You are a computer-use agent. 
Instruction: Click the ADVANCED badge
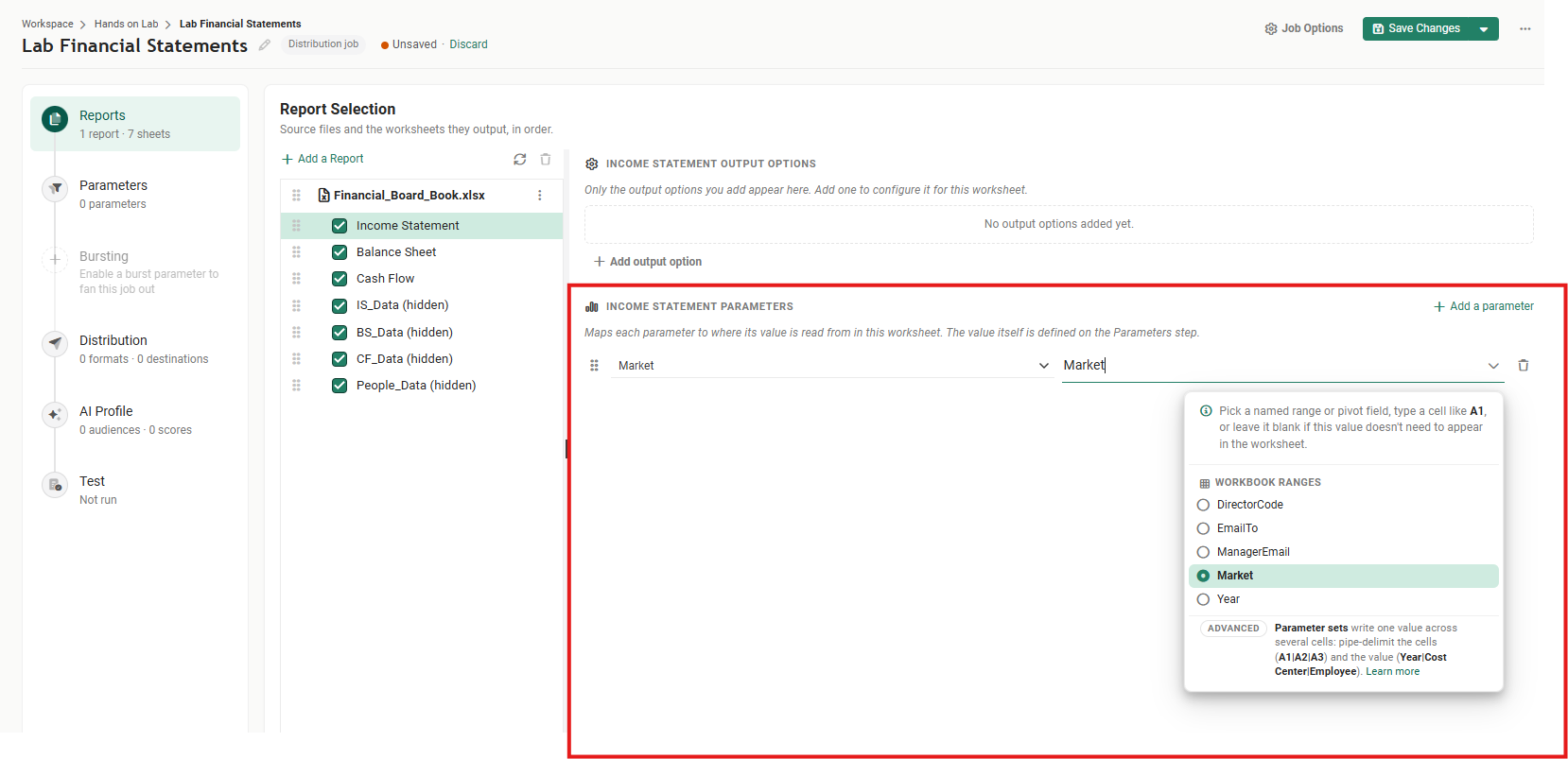1233,629
